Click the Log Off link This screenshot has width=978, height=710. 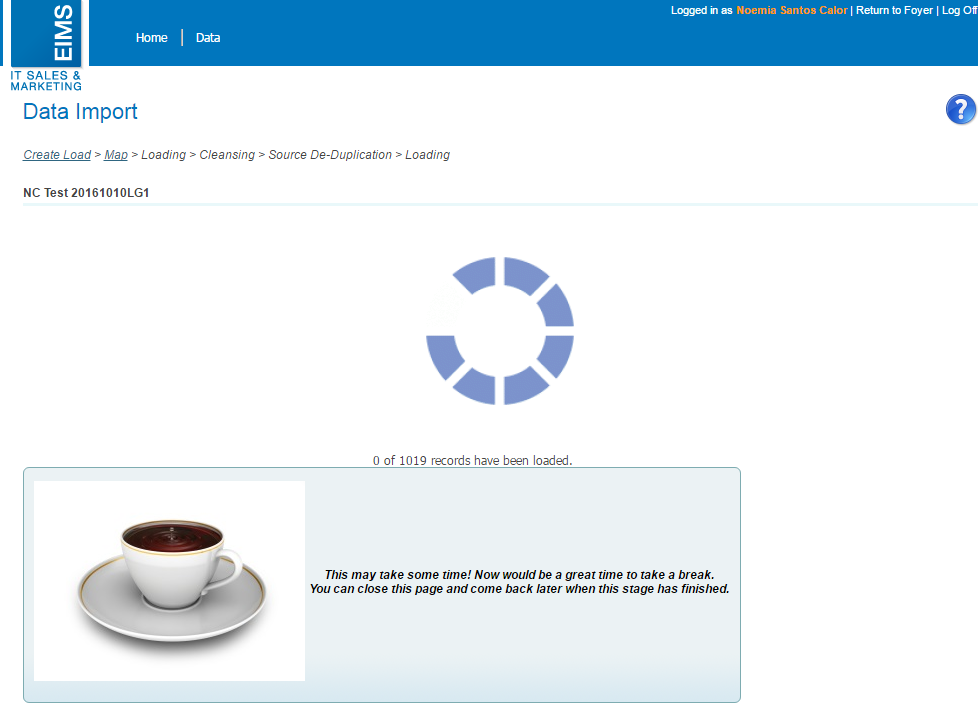pyautogui.click(x=959, y=11)
